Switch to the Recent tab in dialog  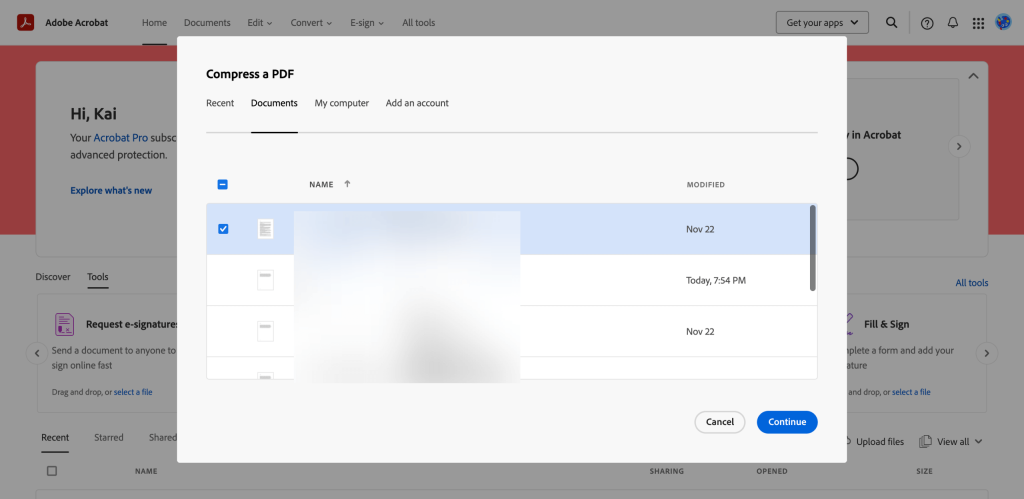pyautogui.click(x=220, y=103)
